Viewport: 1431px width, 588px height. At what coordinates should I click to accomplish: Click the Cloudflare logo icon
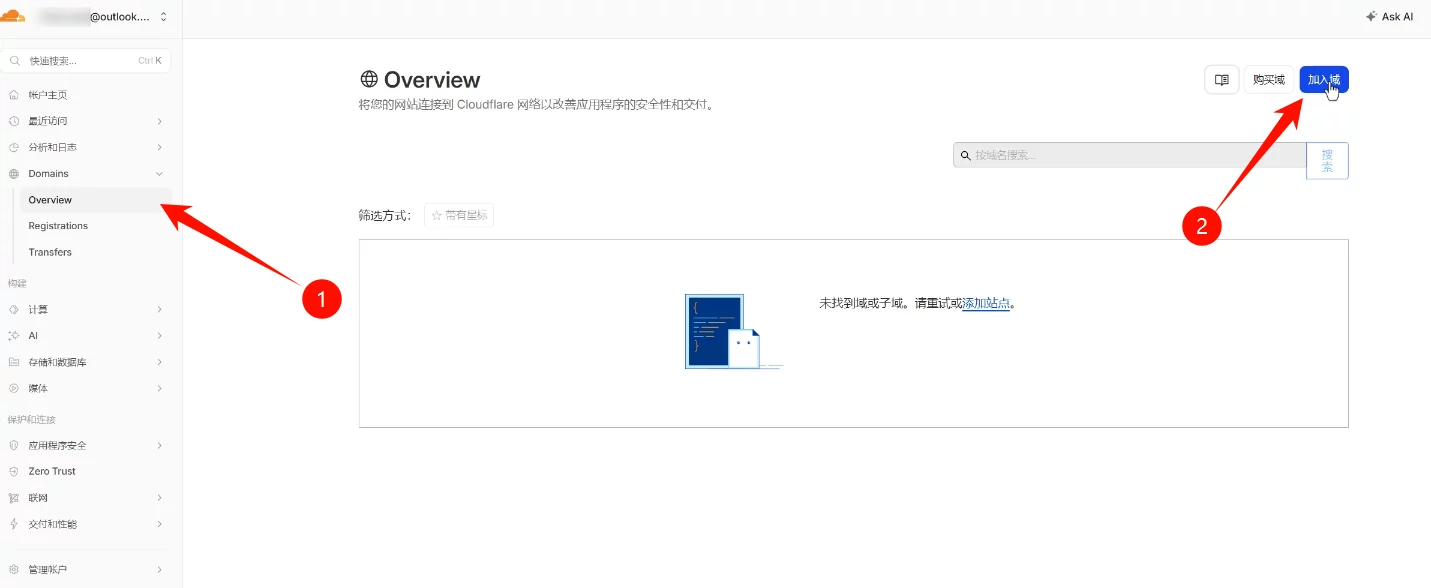click(x=13, y=16)
